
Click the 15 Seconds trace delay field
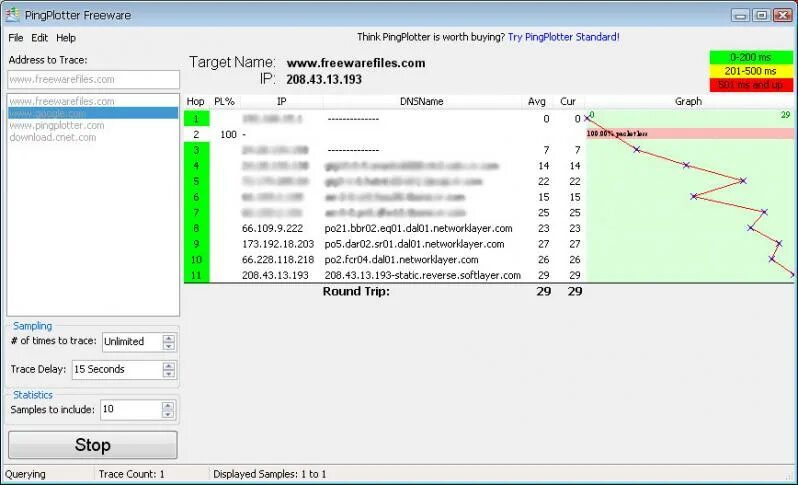pos(117,369)
